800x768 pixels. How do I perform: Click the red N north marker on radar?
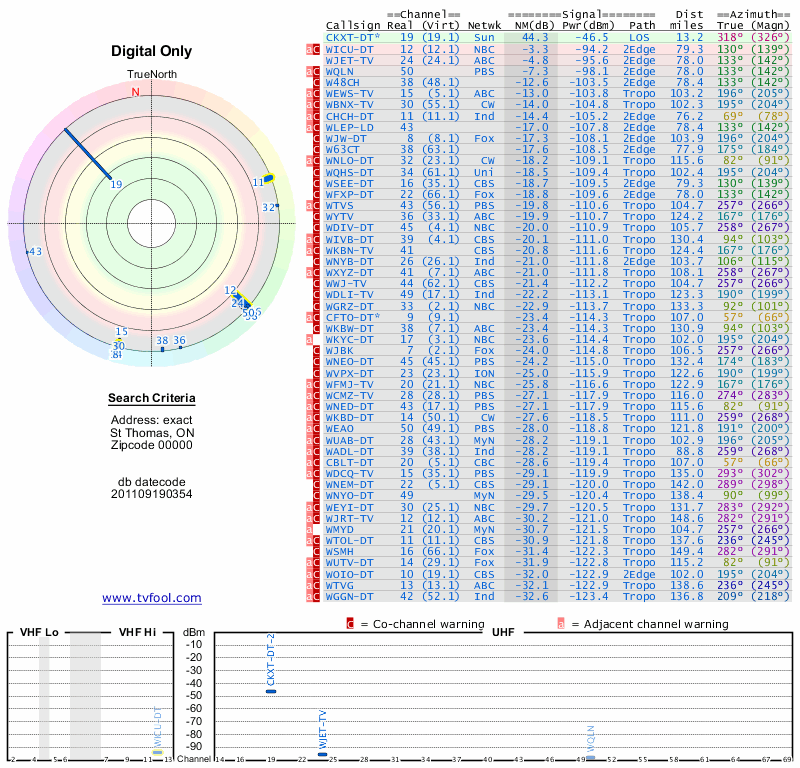136,92
